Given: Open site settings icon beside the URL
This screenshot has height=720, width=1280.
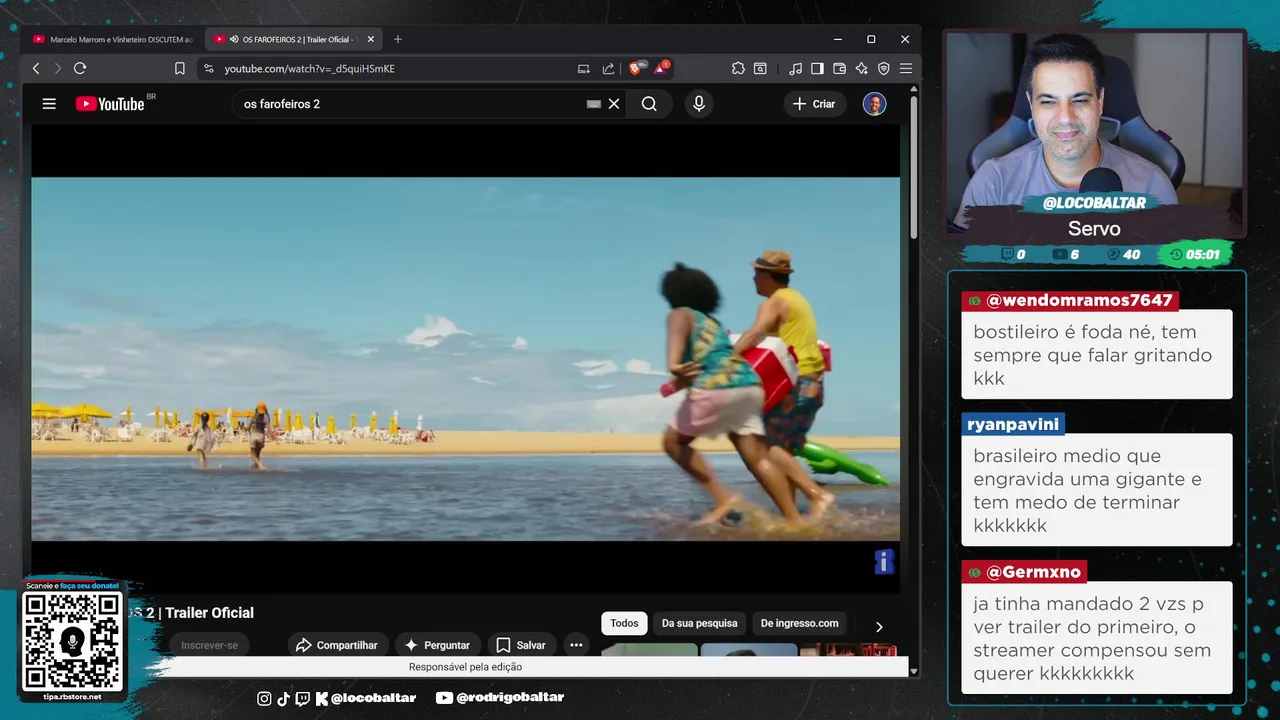Looking at the screenshot, I should tap(208, 68).
